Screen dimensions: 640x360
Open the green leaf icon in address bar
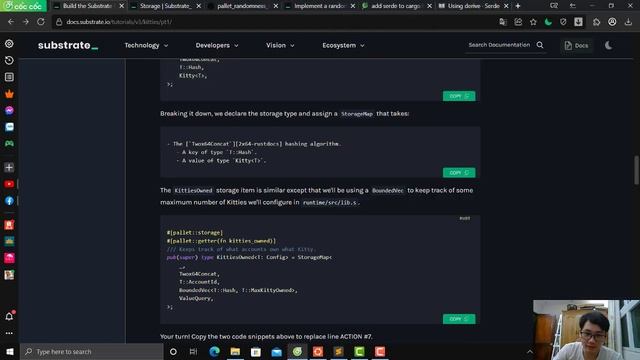click(x=548, y=22)
